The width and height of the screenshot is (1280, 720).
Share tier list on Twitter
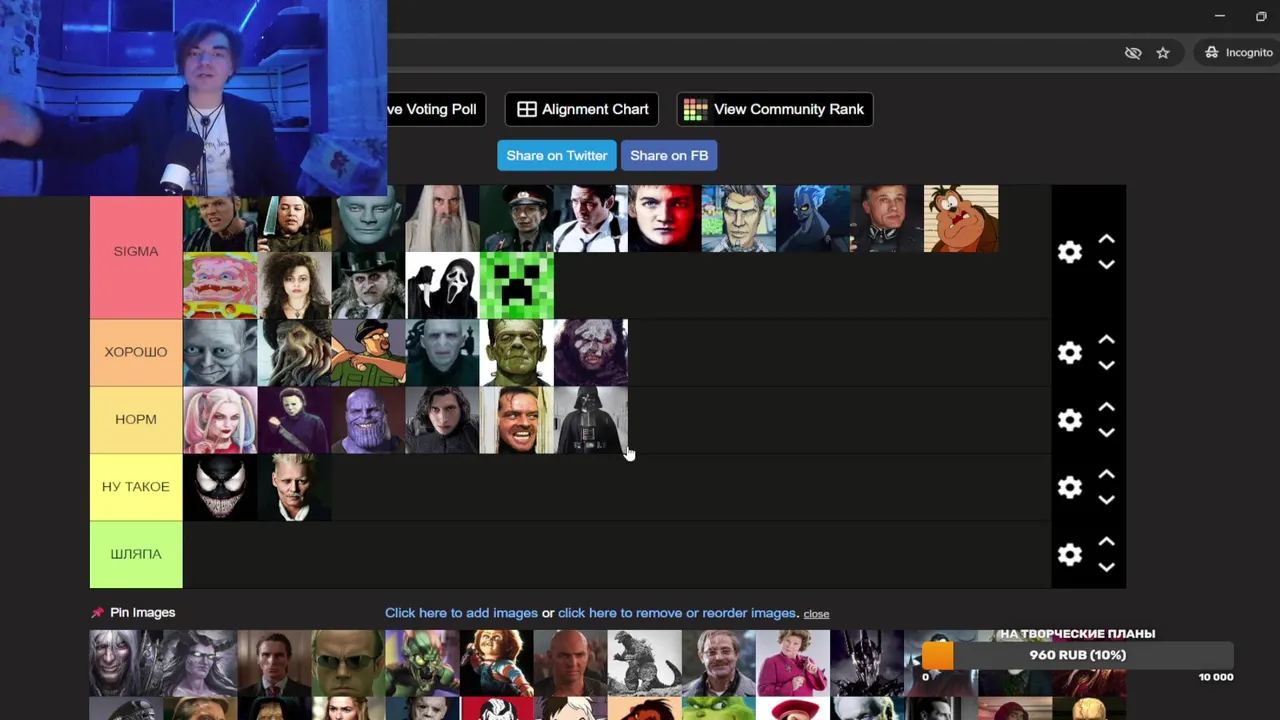[x=557, y=155]
